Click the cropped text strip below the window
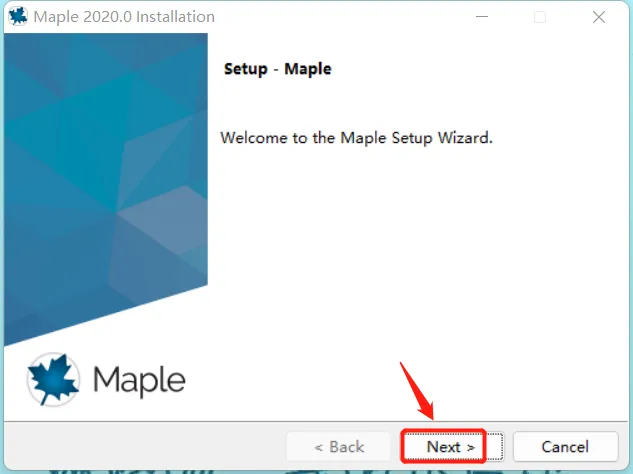 point(316,472)
